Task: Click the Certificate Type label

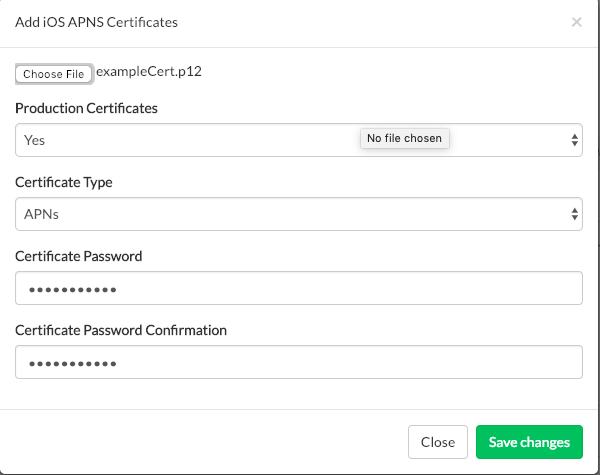Action: [x=64, y=182]
